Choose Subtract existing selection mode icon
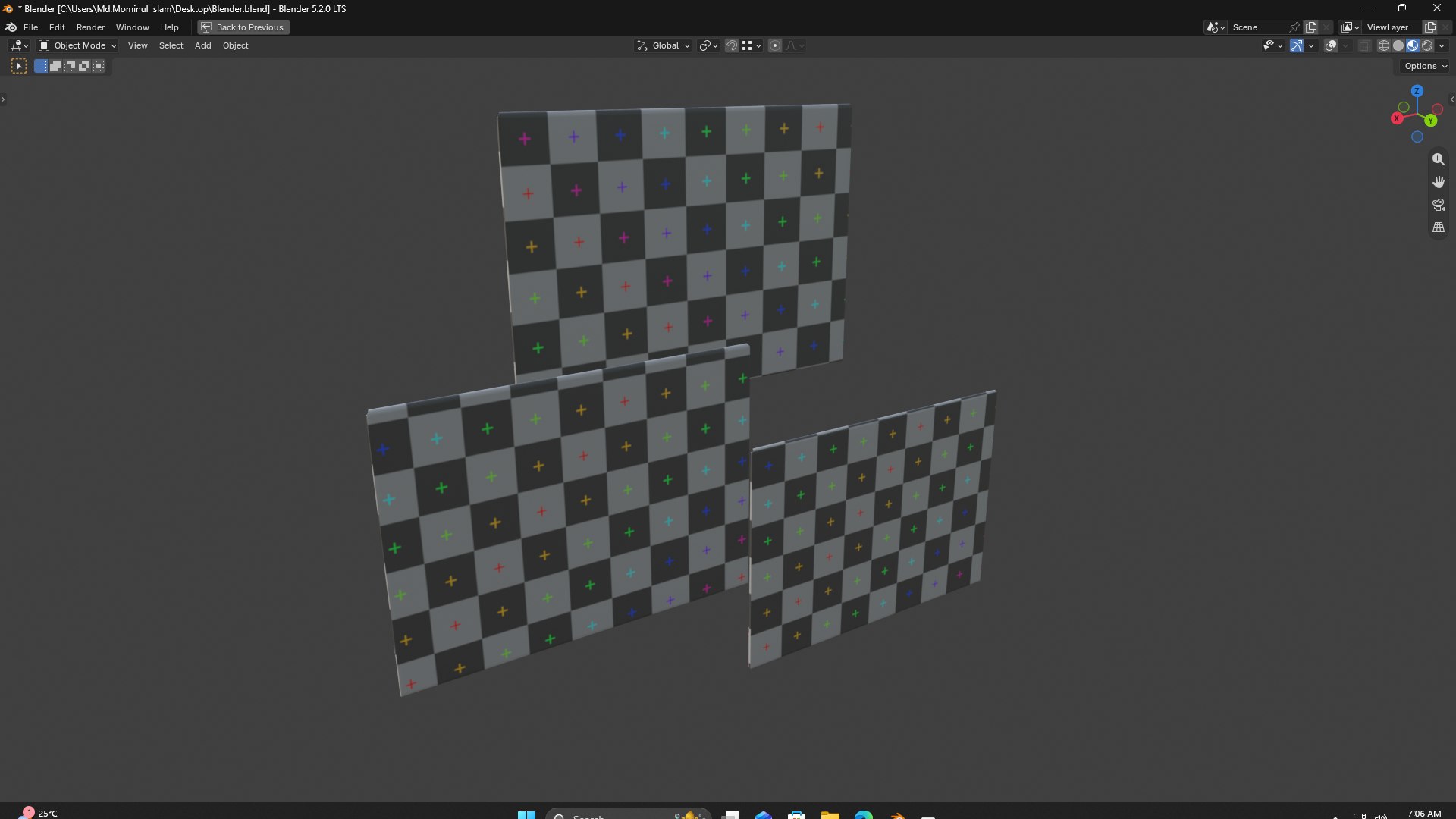Screen dimensions: 1456x819 70,67
